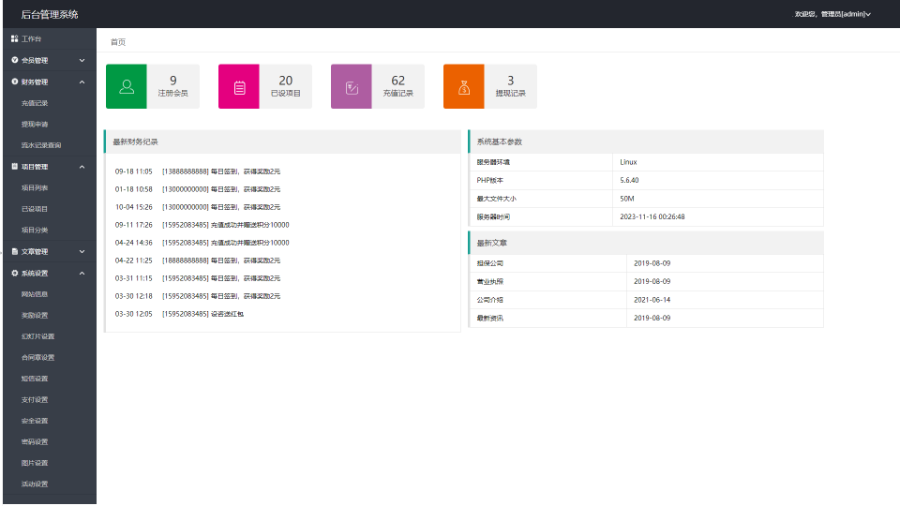The width and height of the screenshot is (900, 506).
Task: Click the 首页 breadcrumb tab
Action: (x=118, y=42)
